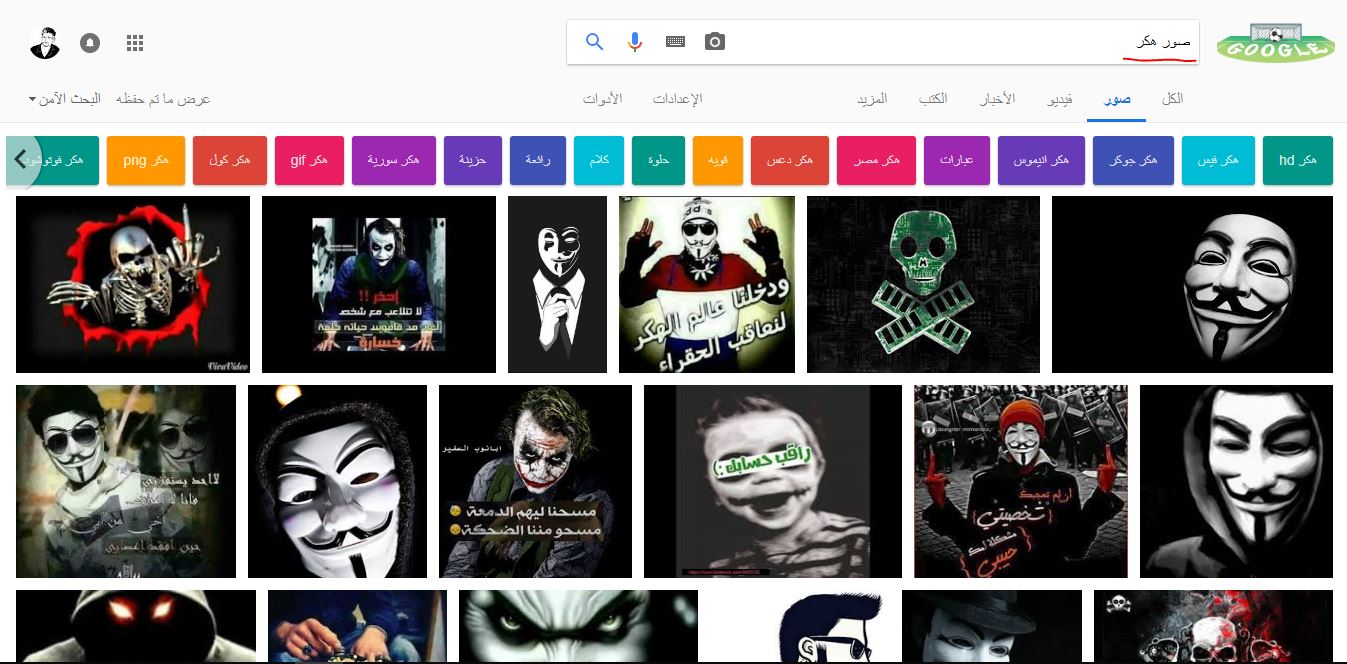
Task: Select the هكر كول suggestion chip
Action: click(229, 161)
